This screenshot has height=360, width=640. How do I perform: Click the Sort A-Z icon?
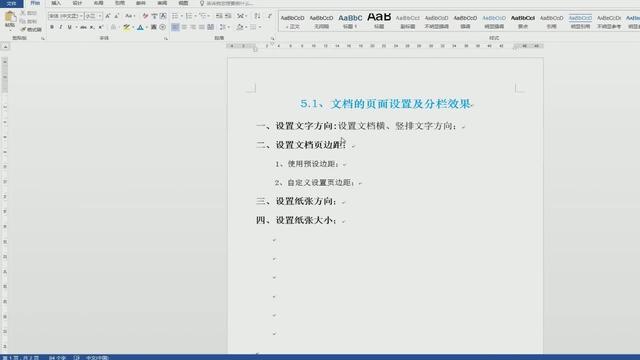[257, 16]
